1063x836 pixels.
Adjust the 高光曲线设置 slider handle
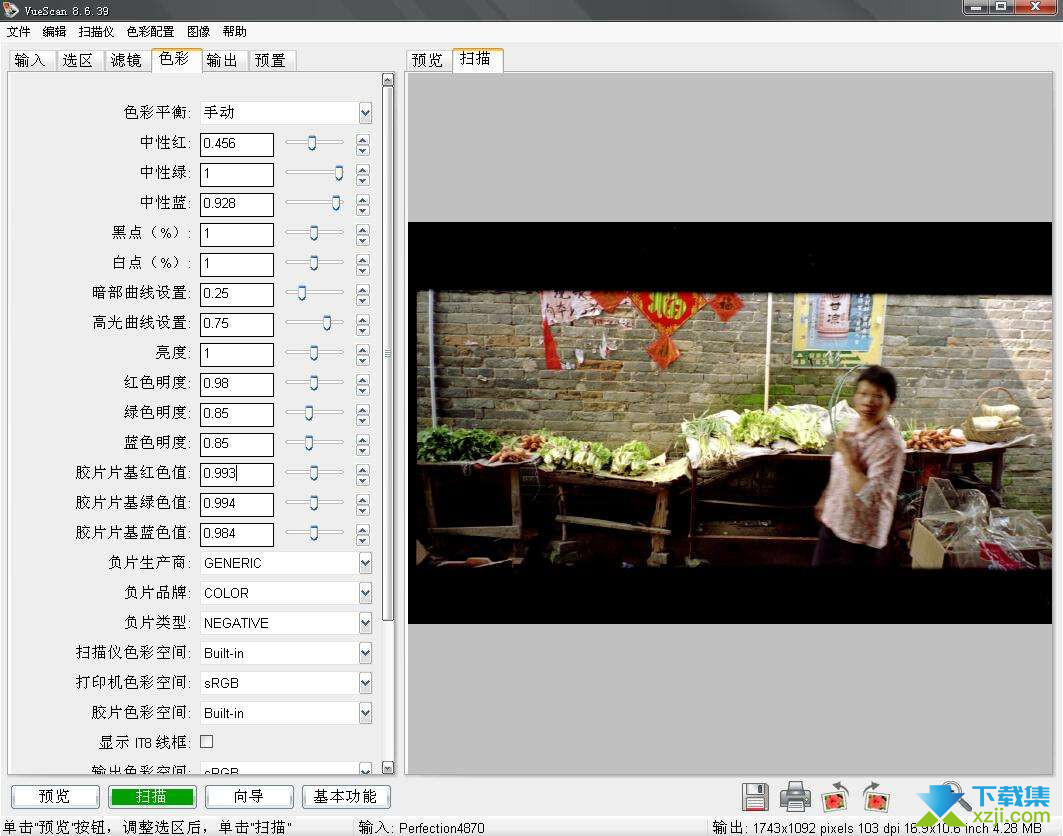click(x=327, y=323)
